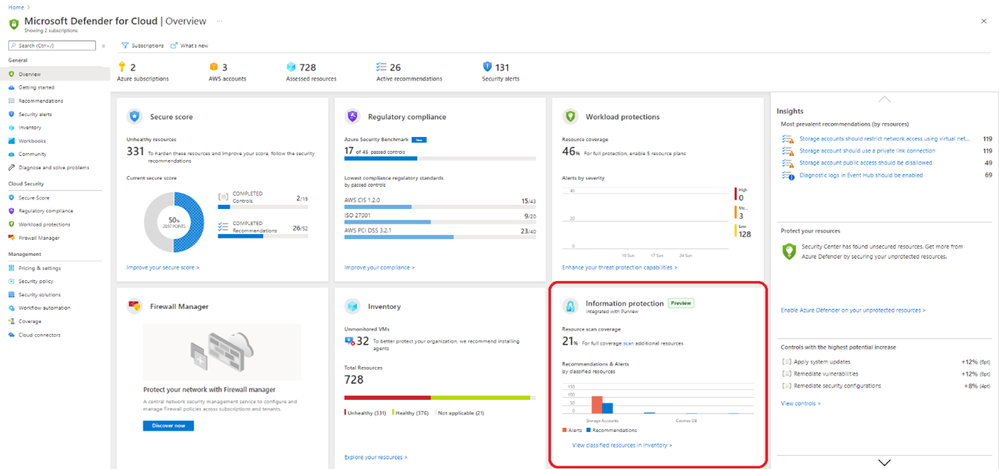Screen dimensions: 999x469
Task: Open Recommendations in the sidebar
Action: click(41, 101)
